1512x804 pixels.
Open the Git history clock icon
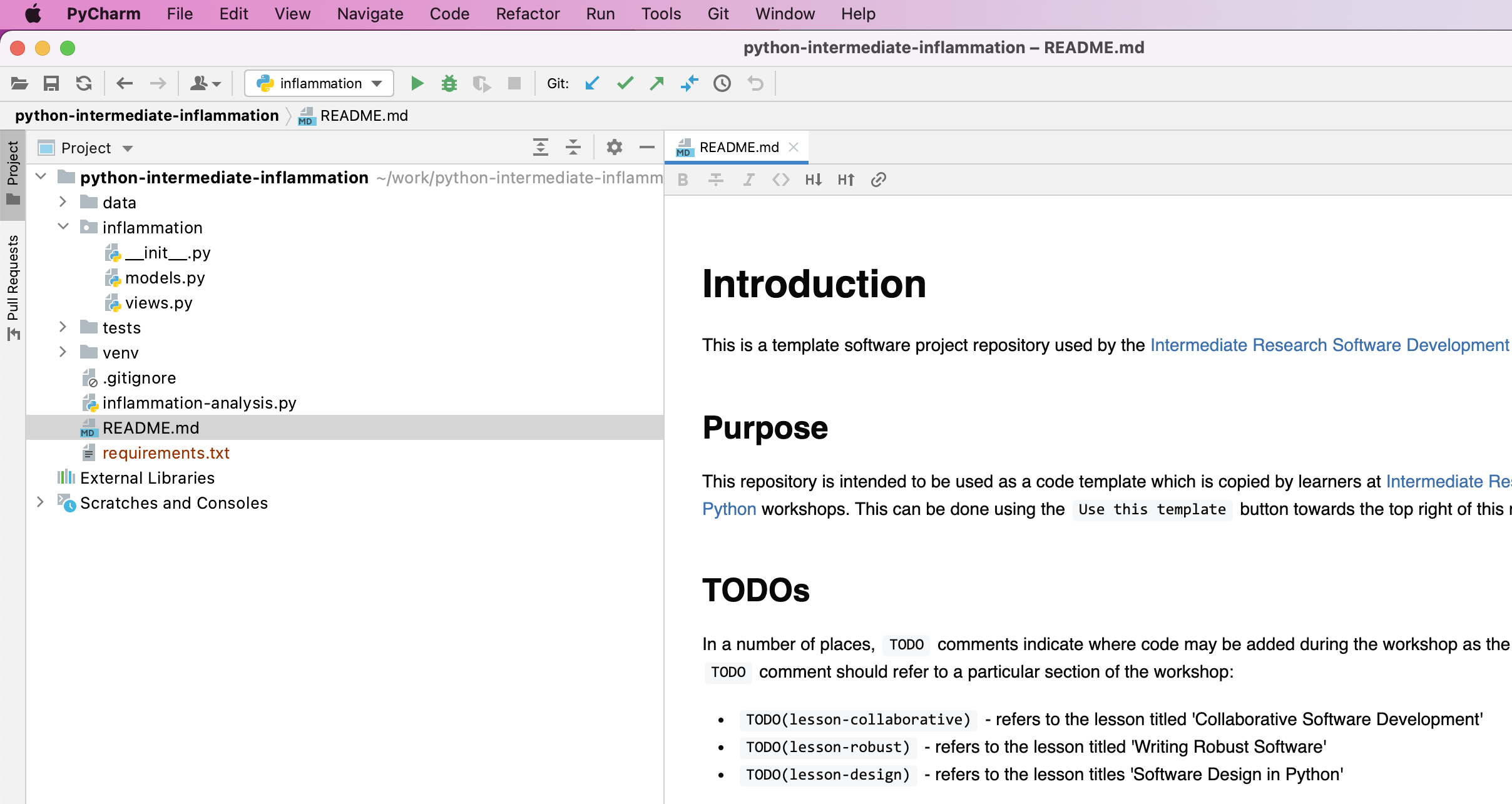coord(721,83)
